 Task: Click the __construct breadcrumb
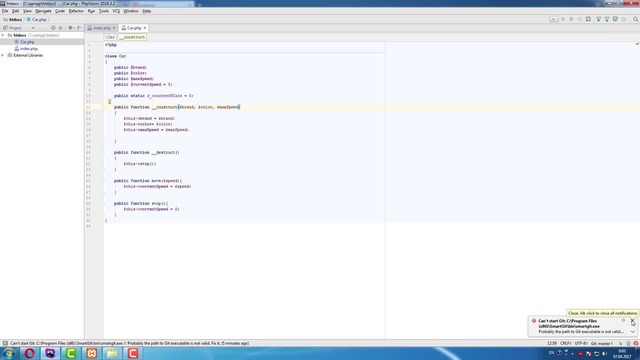tap(132, 37)
